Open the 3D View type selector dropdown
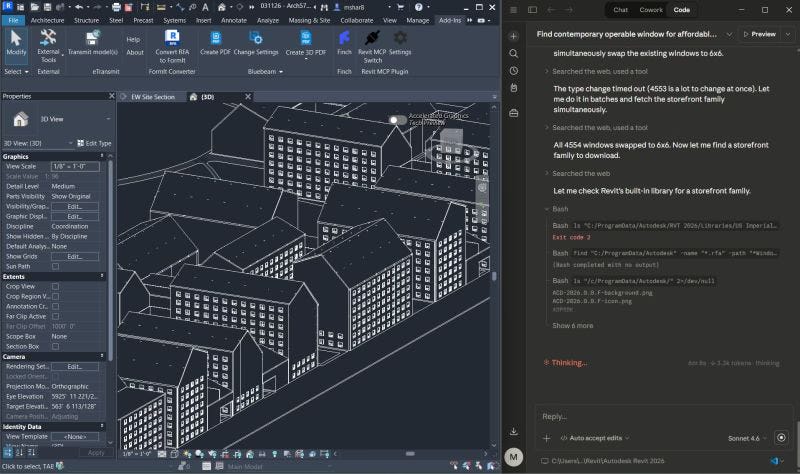 (108, 119)
